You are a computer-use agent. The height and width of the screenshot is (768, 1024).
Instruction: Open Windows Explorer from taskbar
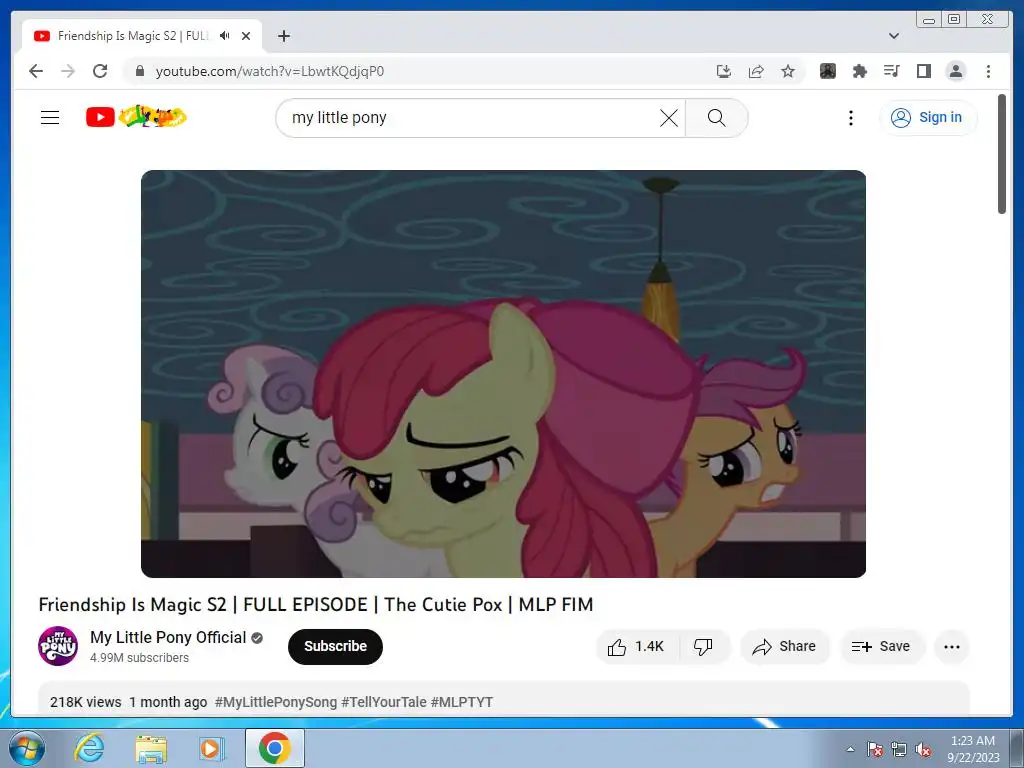[x=151, y=748]
